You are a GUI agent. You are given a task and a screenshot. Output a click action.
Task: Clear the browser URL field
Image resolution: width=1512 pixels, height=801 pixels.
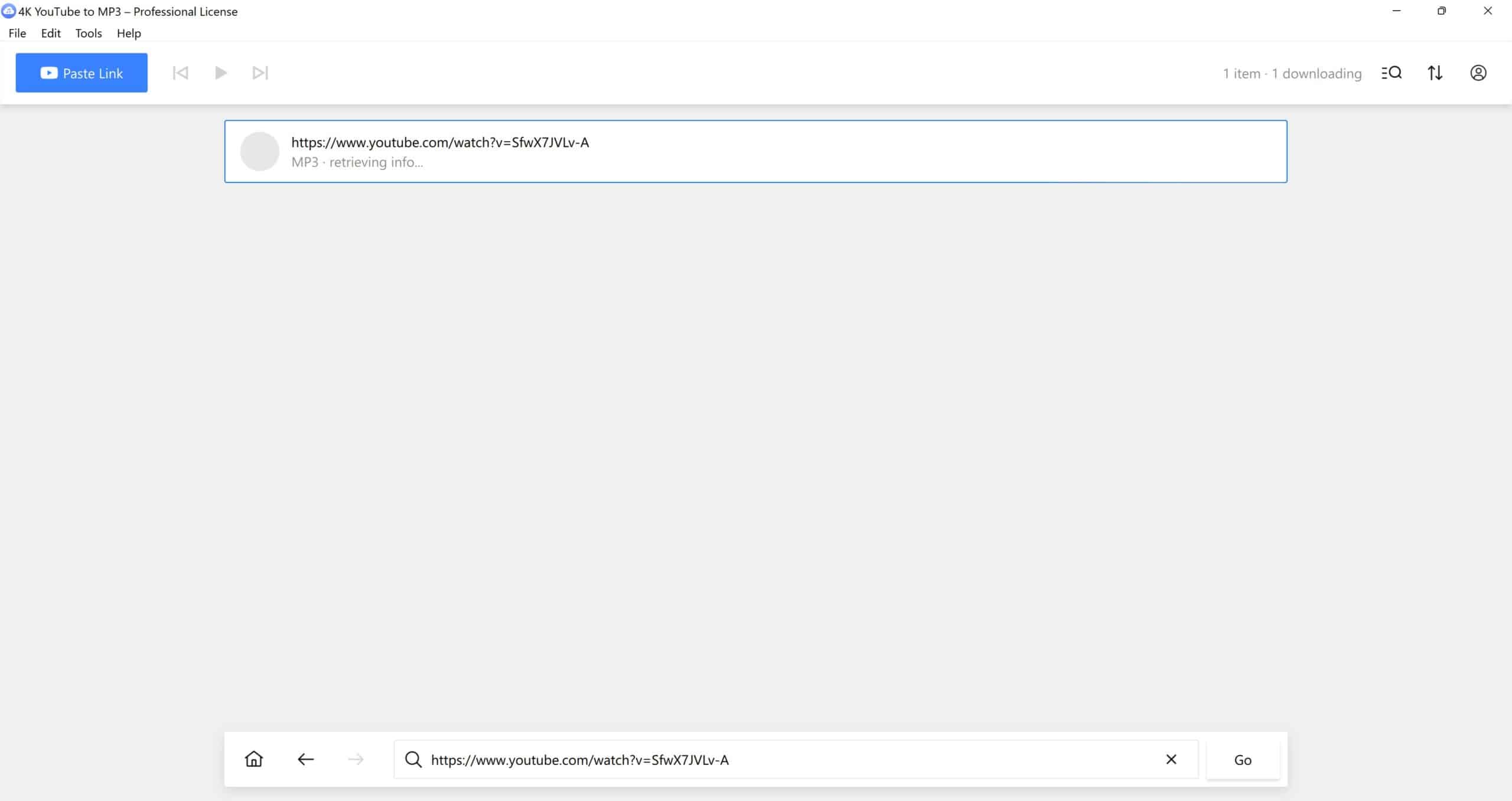(x=1171, y=759)
